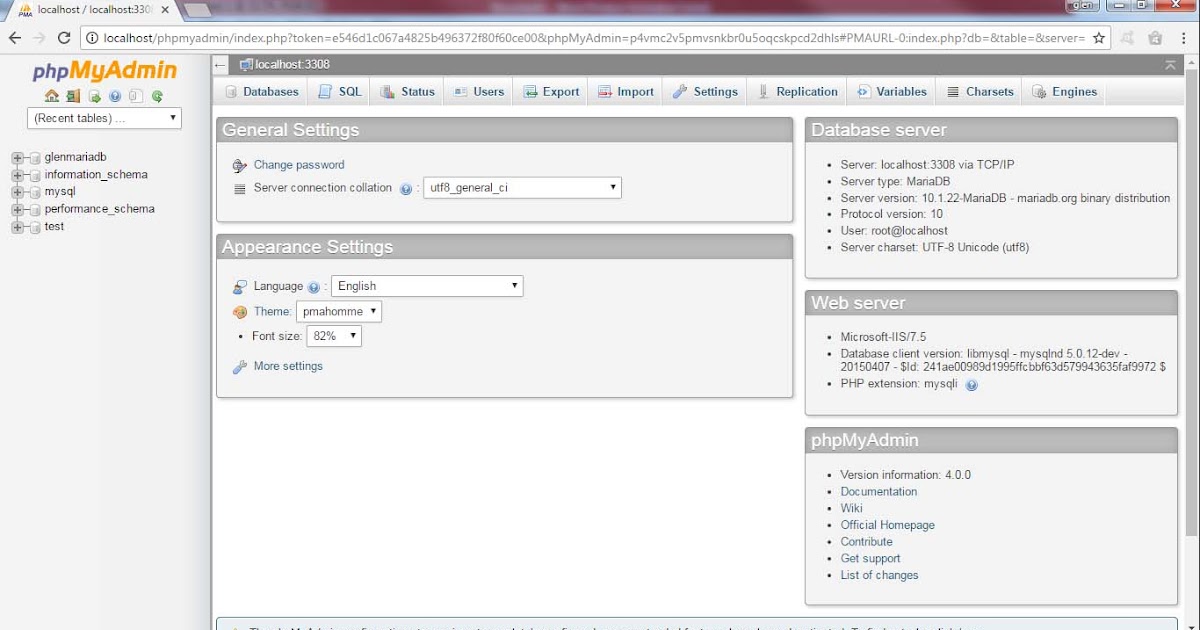Open the List of changes link
This screenshot has height=630, width=1200.
pos(878,574)
